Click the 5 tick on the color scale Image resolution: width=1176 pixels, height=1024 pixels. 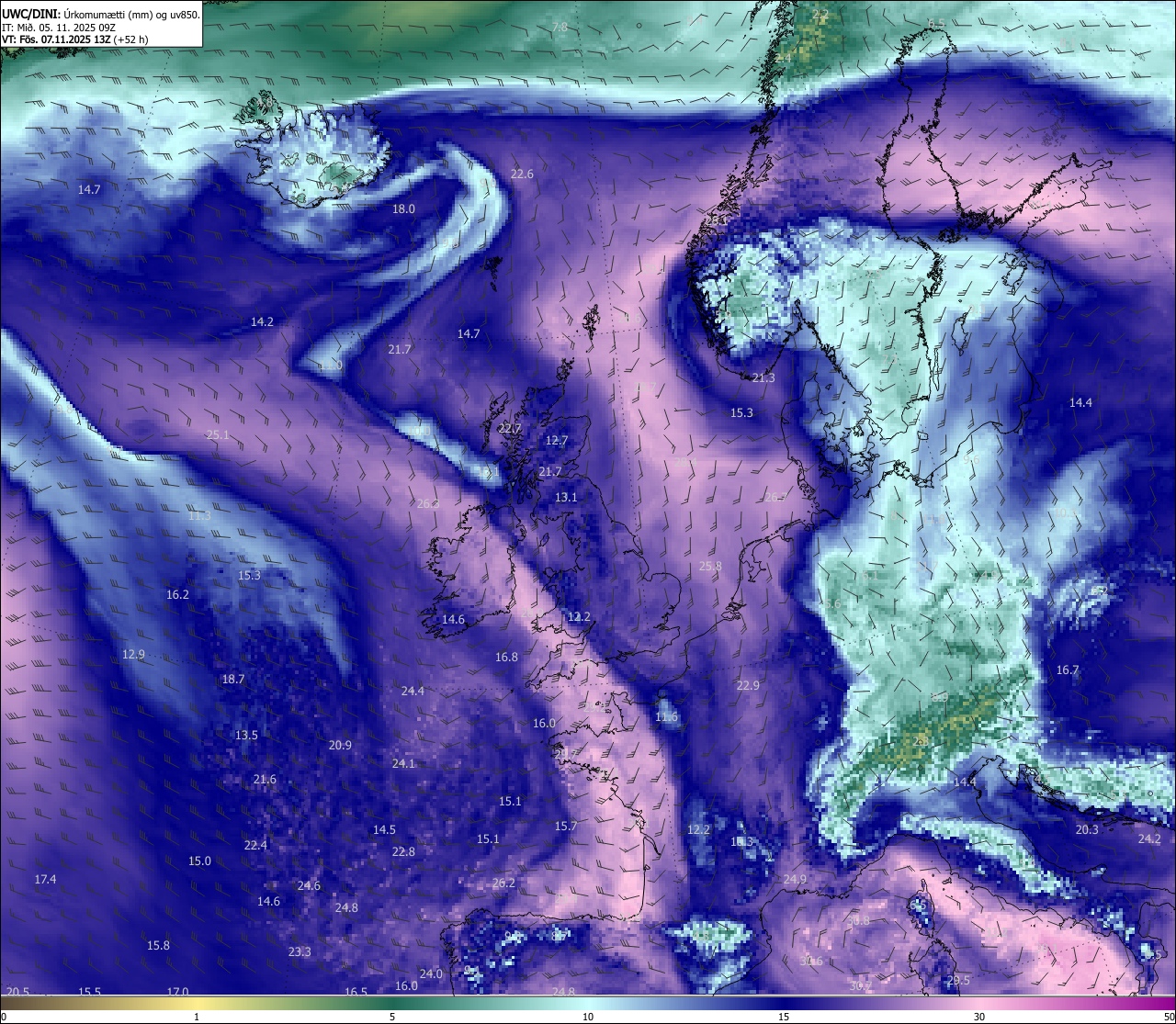pyautogui.click(x=392, y=1017)
